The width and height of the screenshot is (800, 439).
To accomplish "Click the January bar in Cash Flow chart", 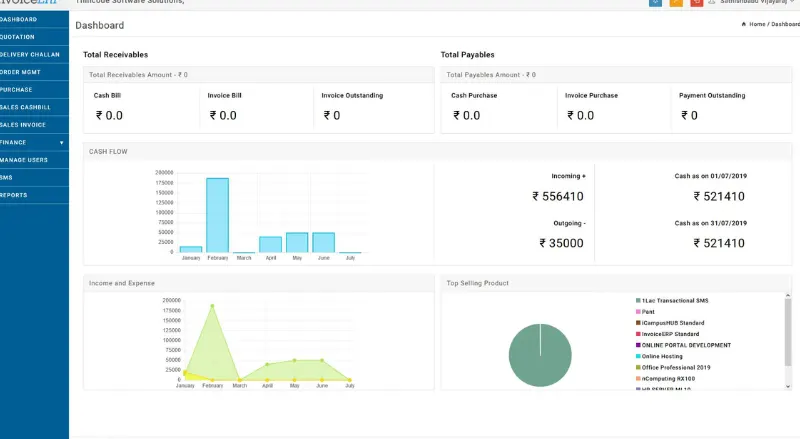I will [x=191, y=249].
